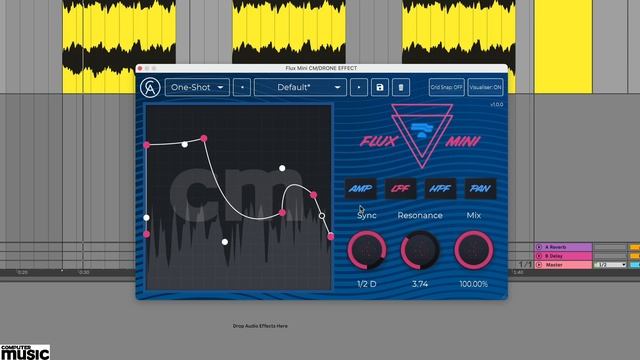Viewport: 640px width, 360px height.
Task: Open the One-Shot trigger mode dropdown
Action: click(197, 87)
